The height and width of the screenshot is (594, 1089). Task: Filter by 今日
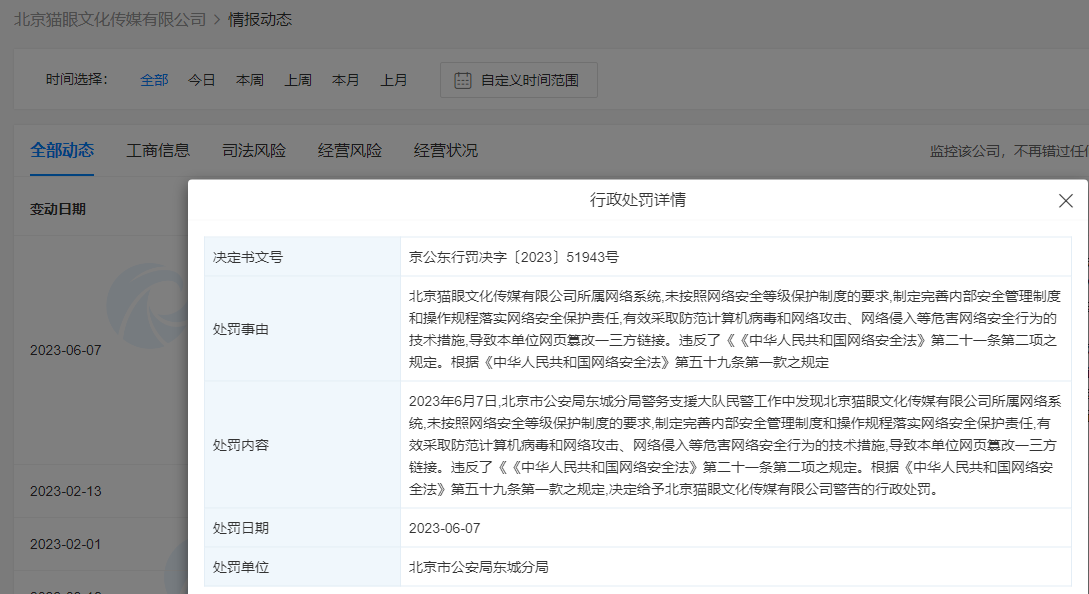[x=201, y=81]
